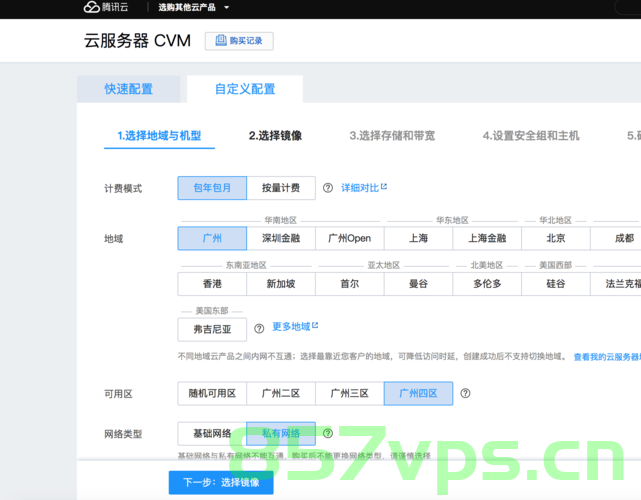Click the 网络类型 label
The image size is (641, 500).
[123, 434]
